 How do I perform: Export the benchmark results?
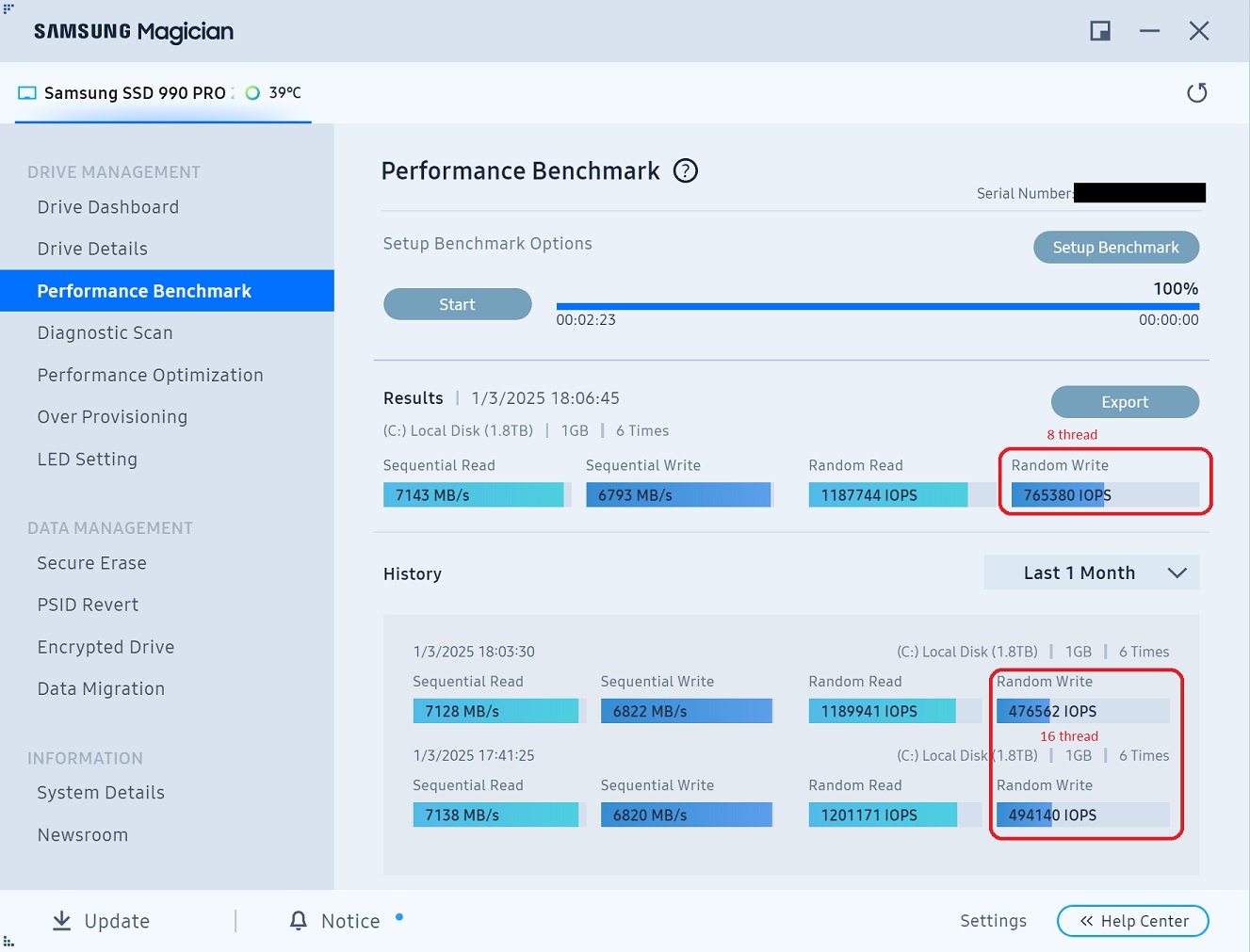(1125, 402)
